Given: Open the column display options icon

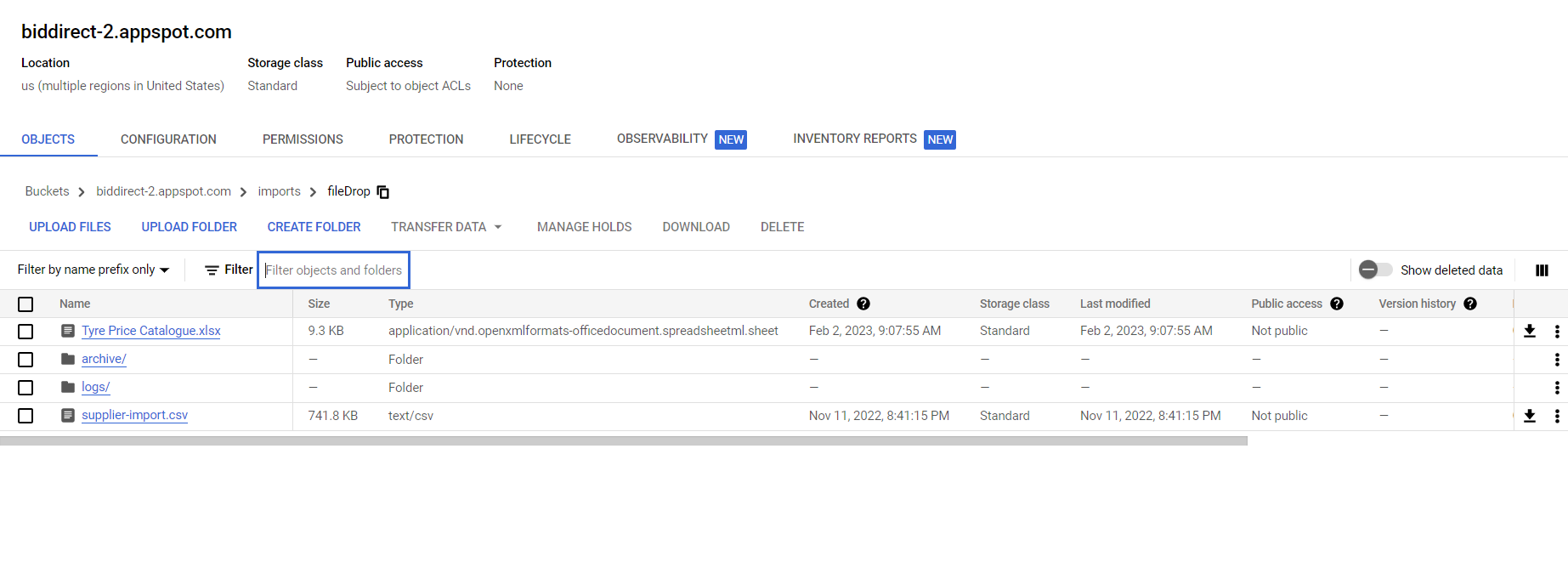Looking at the screenshot, I should click(1542, 270).
